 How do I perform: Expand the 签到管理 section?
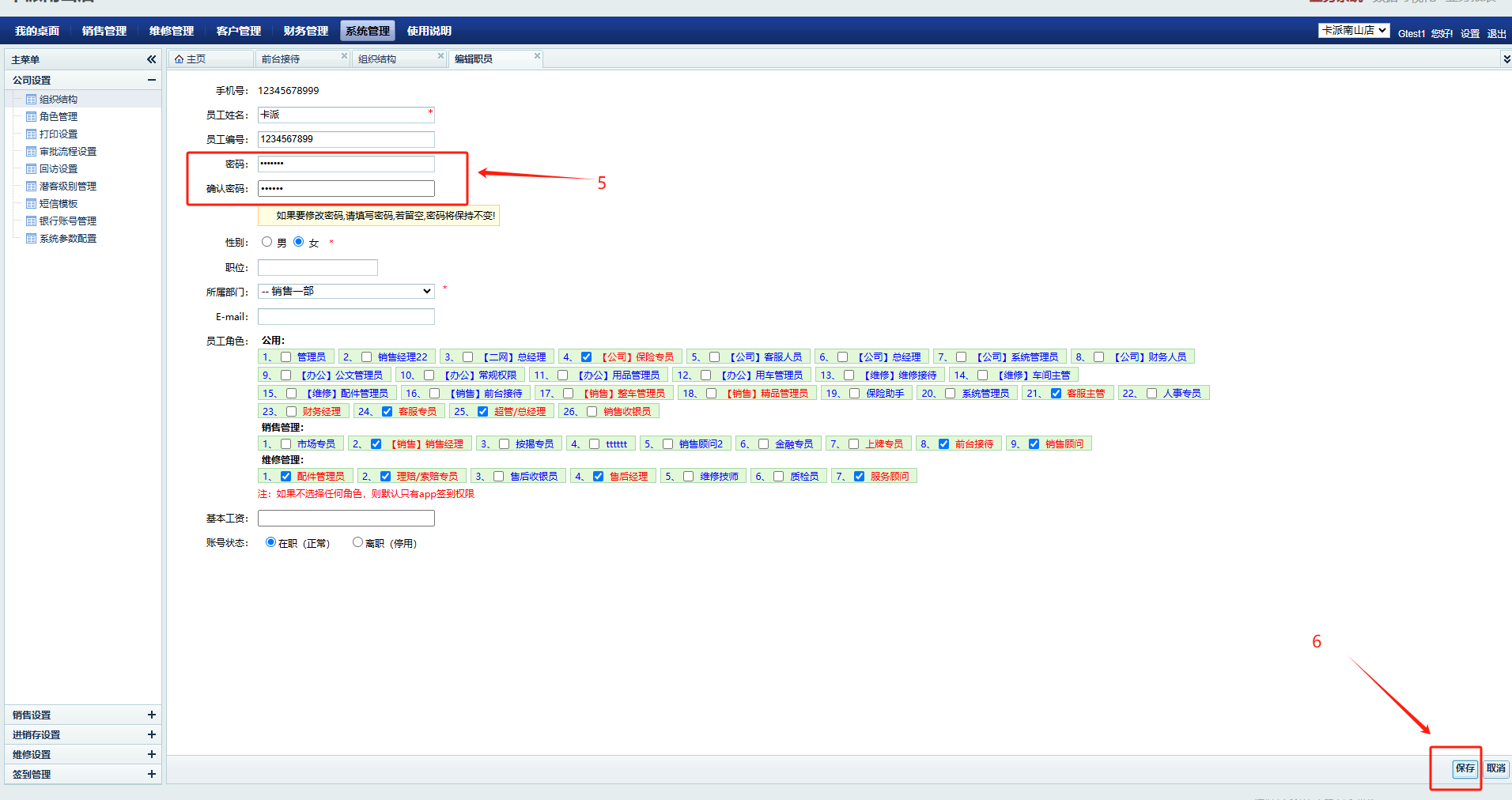pyautogui.click(x=151, y=774)
